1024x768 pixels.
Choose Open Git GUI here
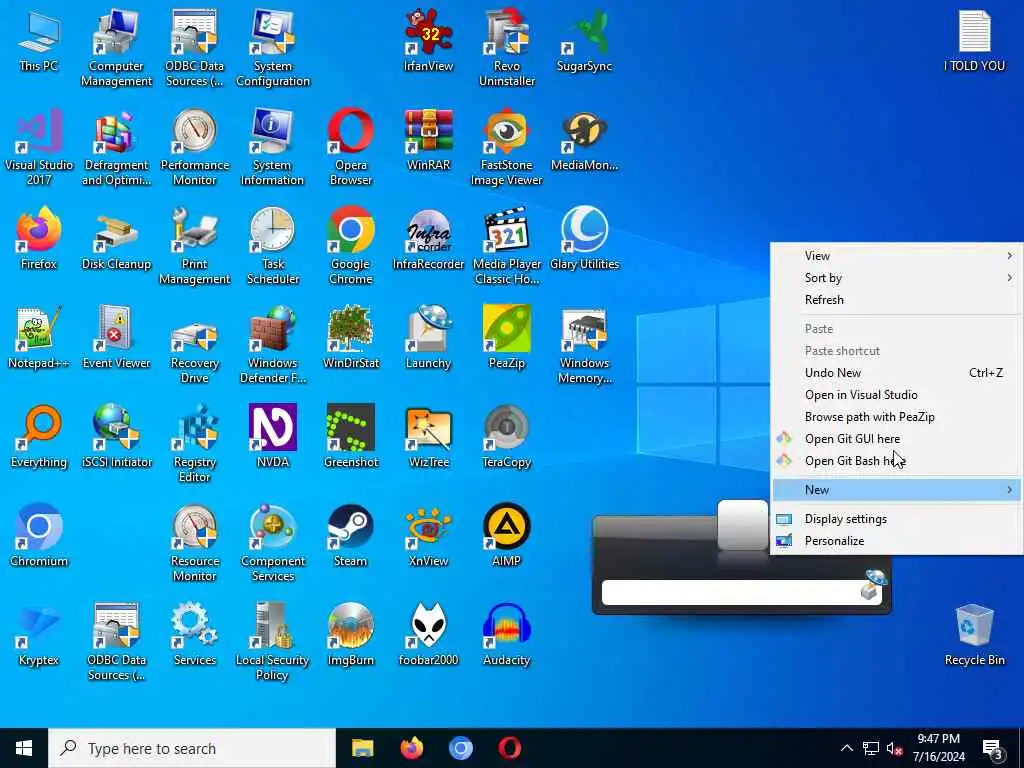click(897, 439)
